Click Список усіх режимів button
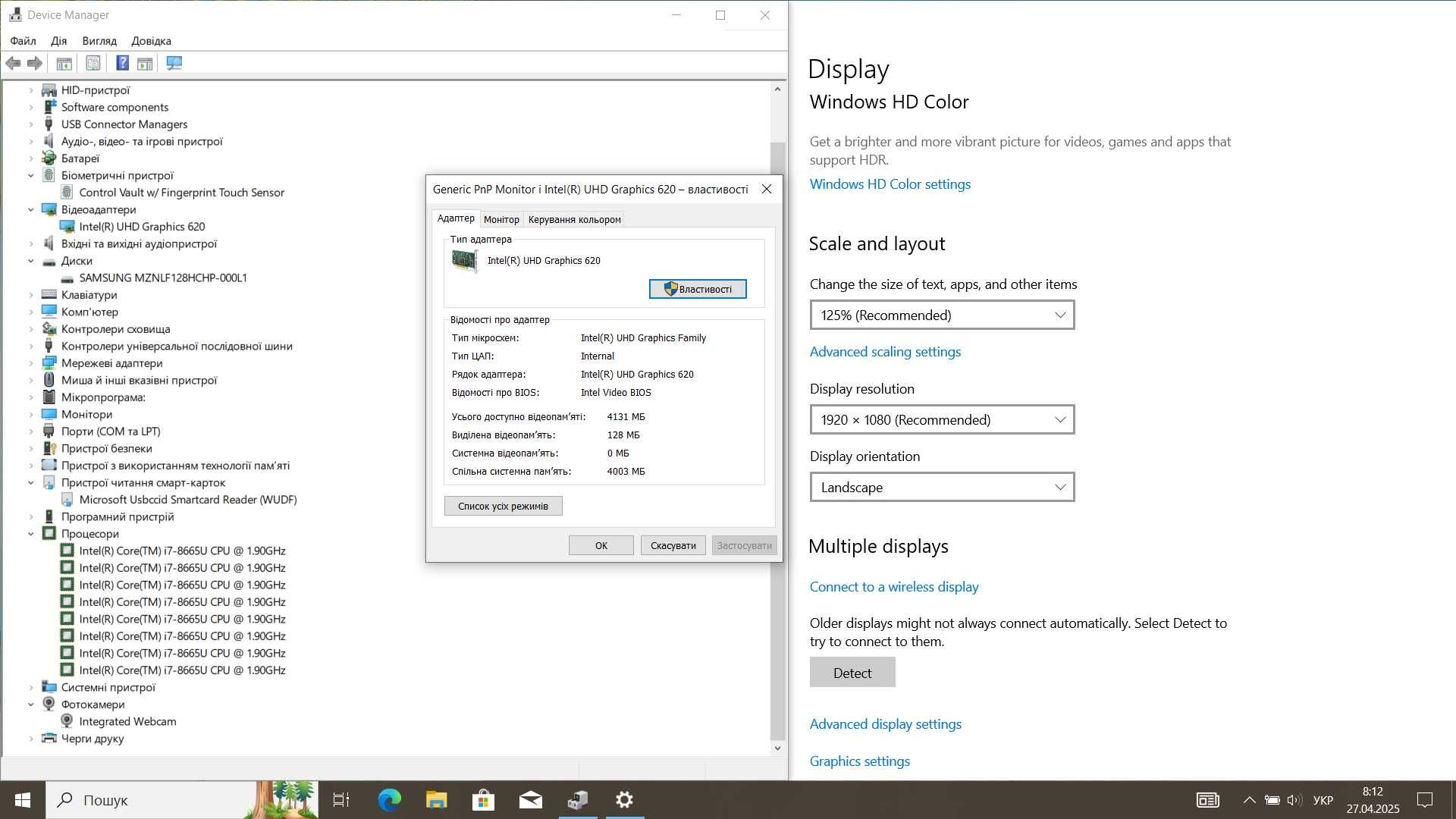The image size is (1456, 819). (503, 506)
